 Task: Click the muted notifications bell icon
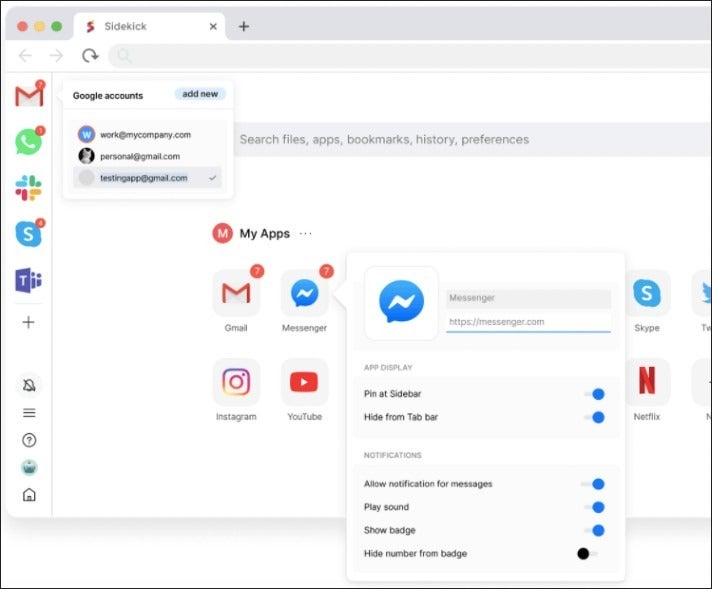pyautogui.click(x=29, y=386)
